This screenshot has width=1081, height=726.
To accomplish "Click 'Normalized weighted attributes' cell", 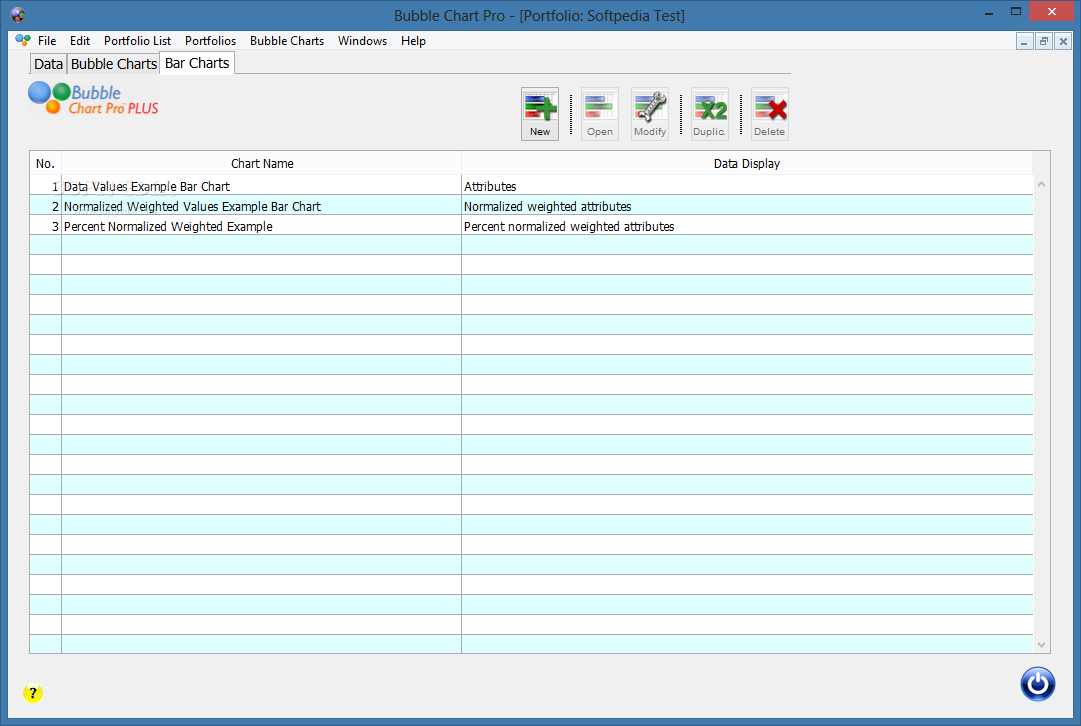I will (x=747, y=206).
